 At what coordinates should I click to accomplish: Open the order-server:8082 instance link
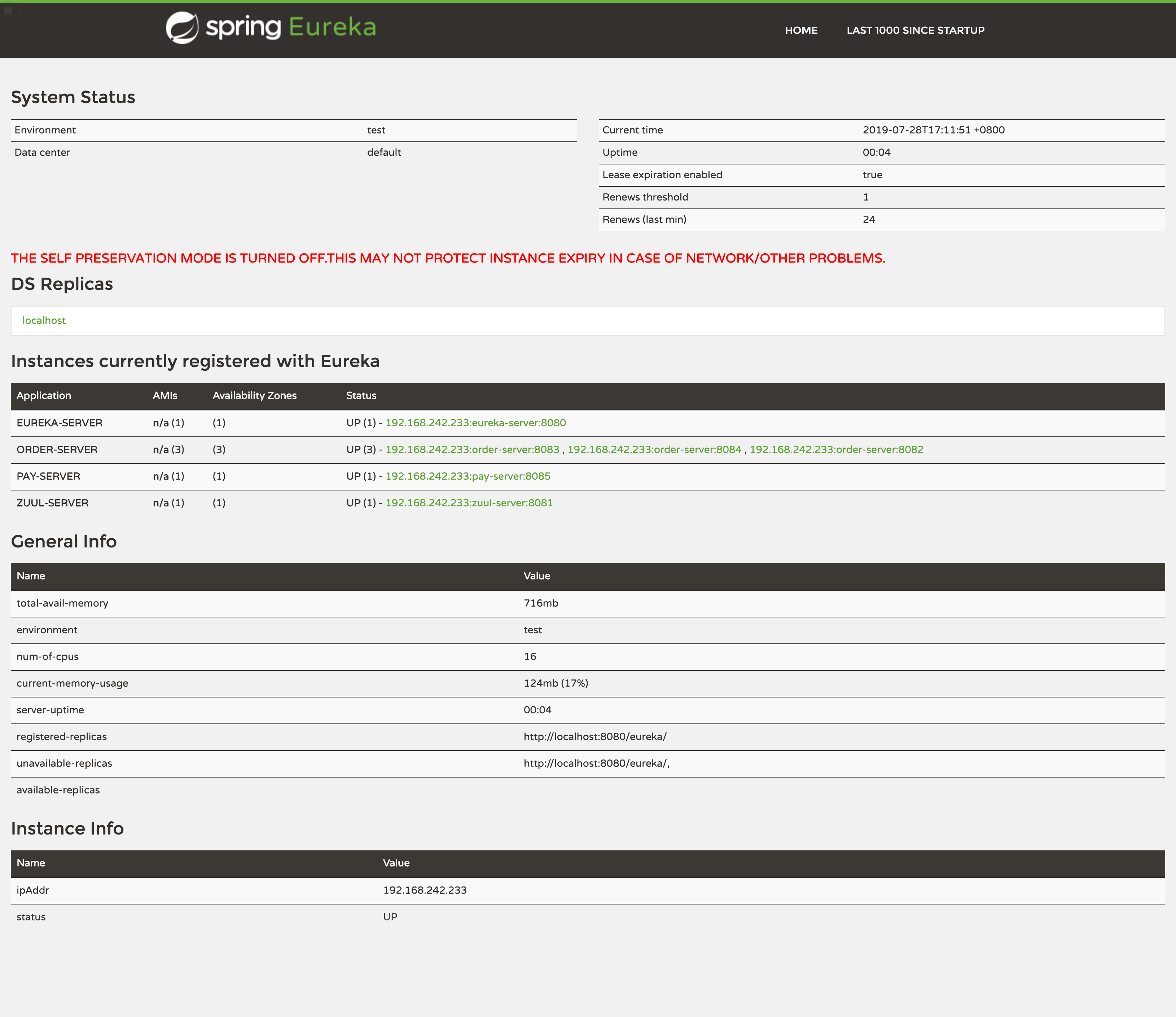click(836, 449)
